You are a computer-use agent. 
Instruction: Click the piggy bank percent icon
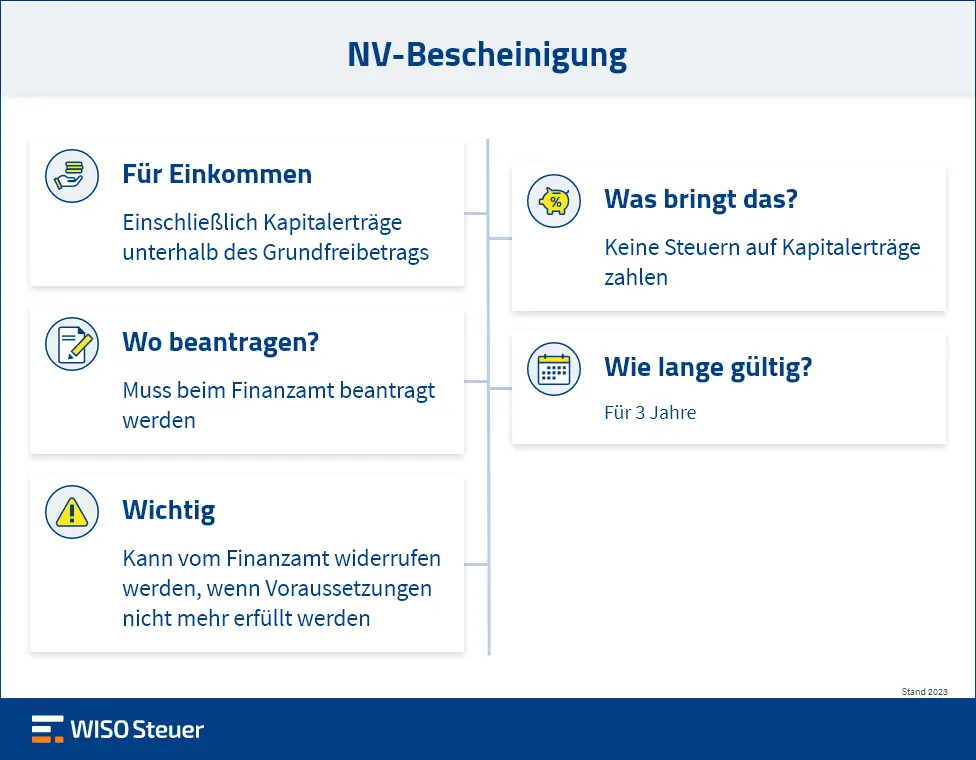pos(554,200)
